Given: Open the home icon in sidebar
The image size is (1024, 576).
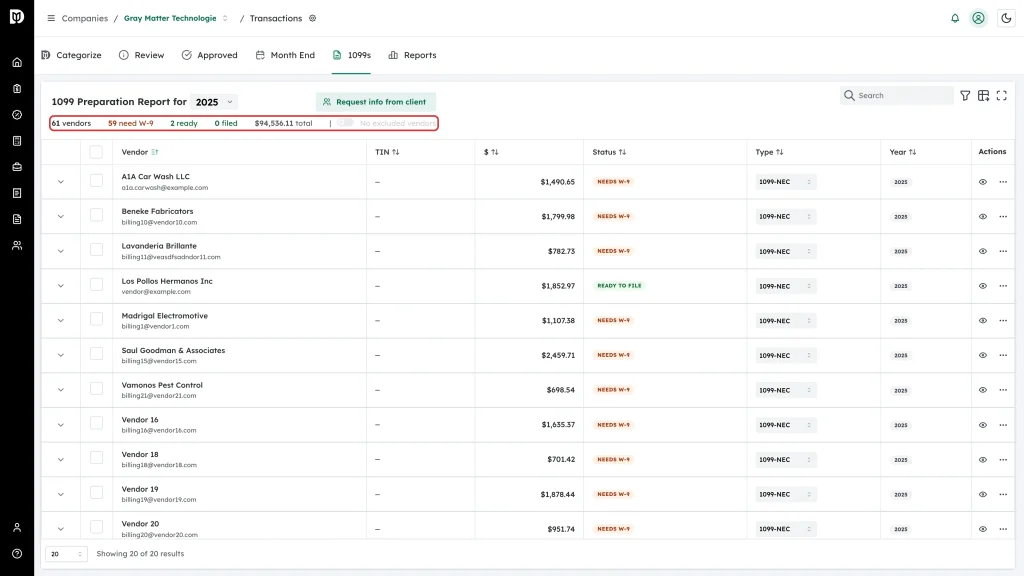Looking at the screenshot, I should [x=17, y=62].
